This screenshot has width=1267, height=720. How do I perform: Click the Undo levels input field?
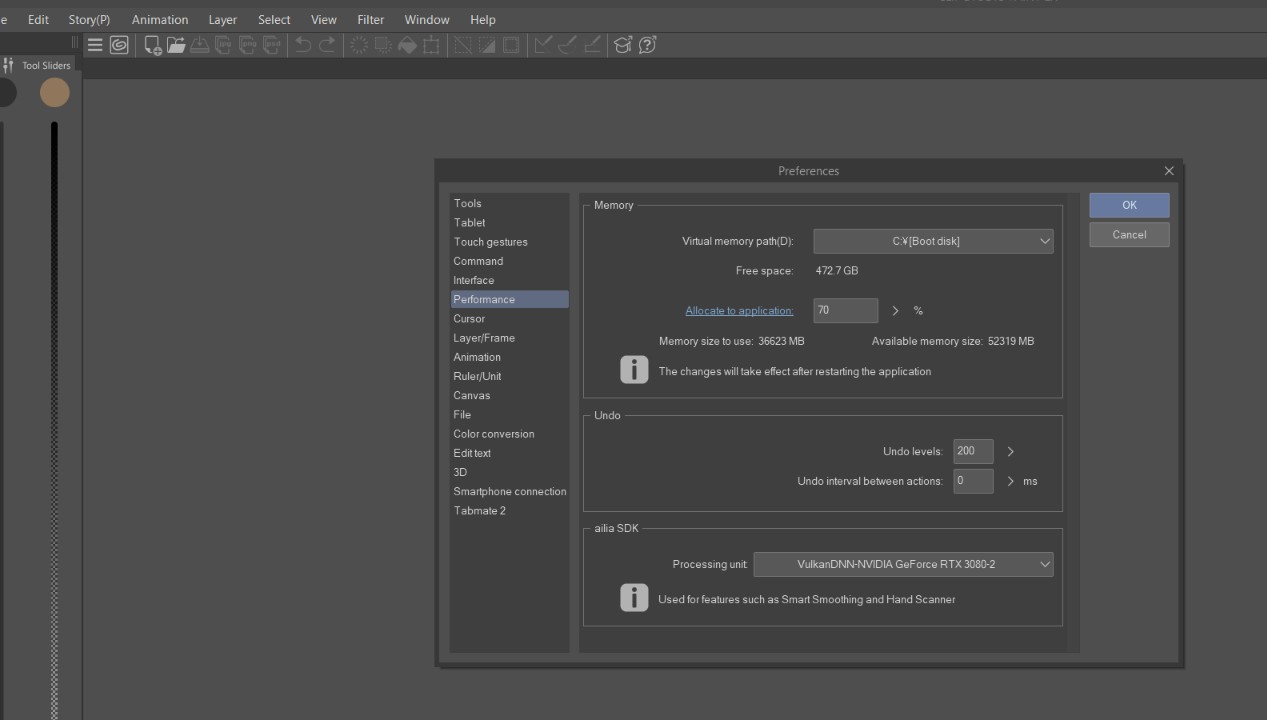click(x=973, y=451)
